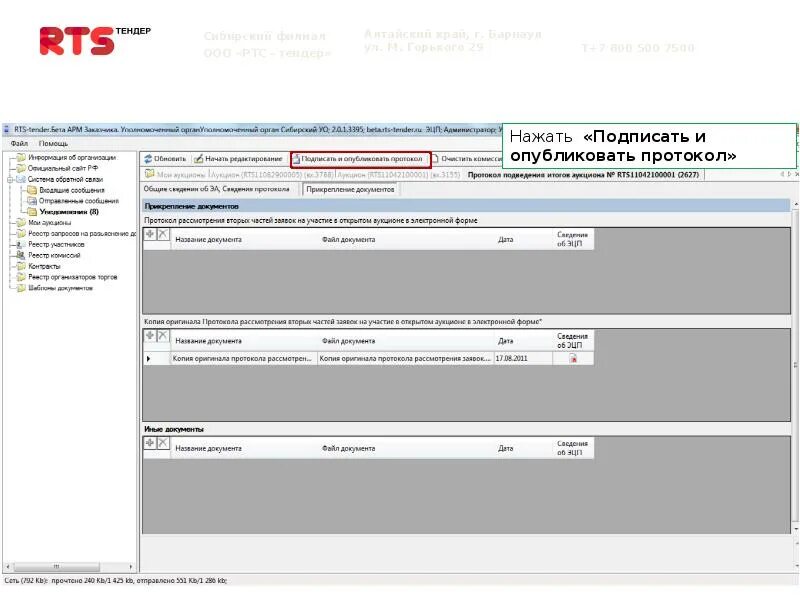The image size is (800, 600).
Task: Add document in Протокол рассмотрения section
Action: coord(150,234)
